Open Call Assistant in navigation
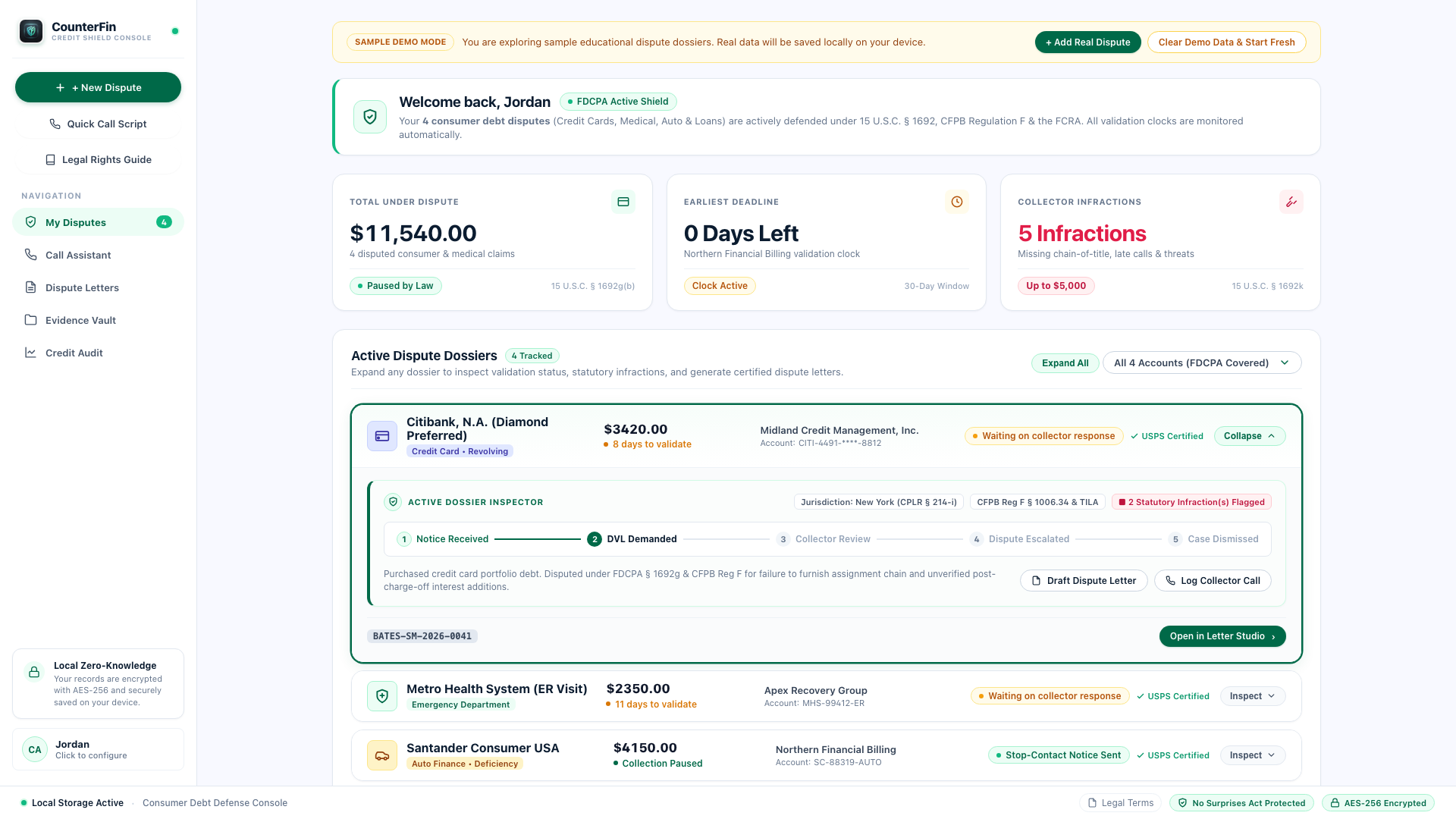1456x819 pixels. click(98, 255)
